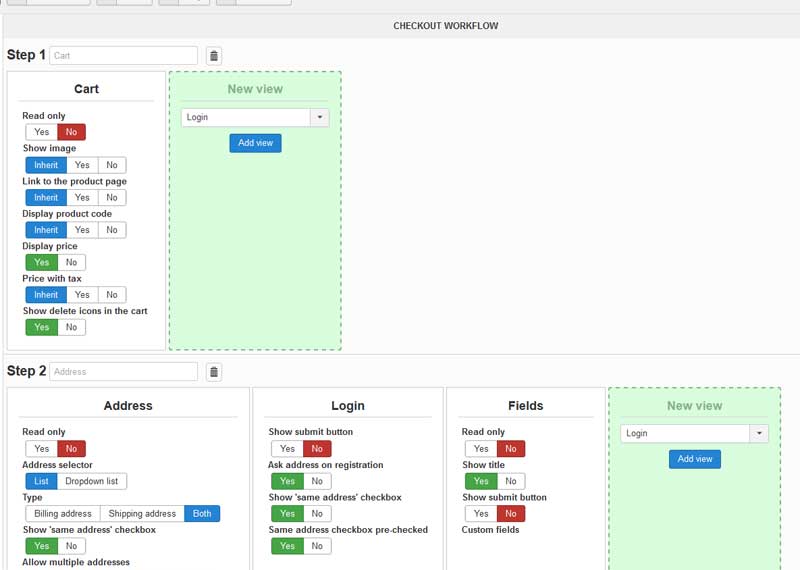The width and height of the screenshot is (800, 570).
Task: Choose Yes for Link to the product page
Action: (82, 197)
